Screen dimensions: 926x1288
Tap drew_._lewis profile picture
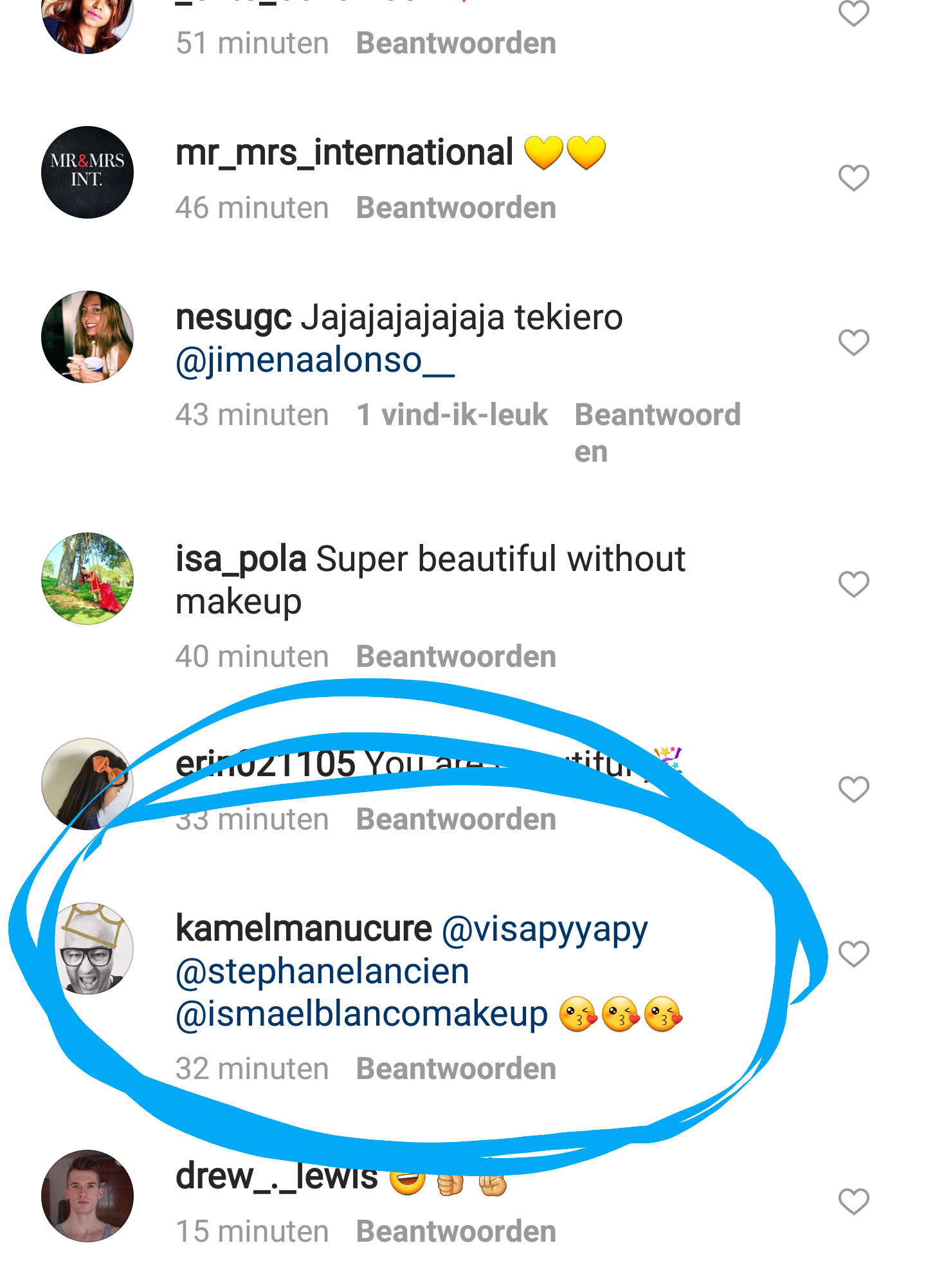[87, 1196]
